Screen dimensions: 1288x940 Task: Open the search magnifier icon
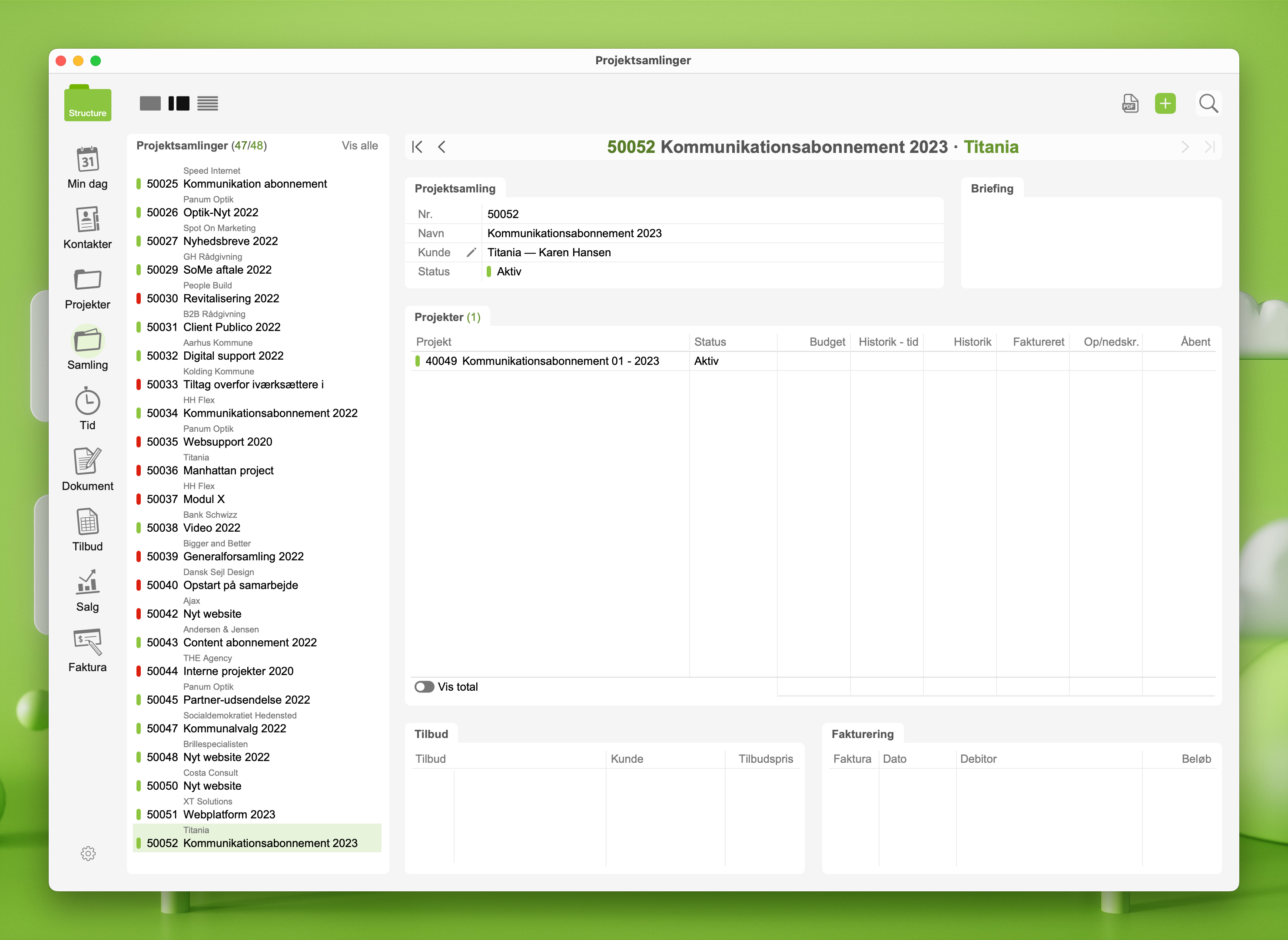coord(1208,103)
